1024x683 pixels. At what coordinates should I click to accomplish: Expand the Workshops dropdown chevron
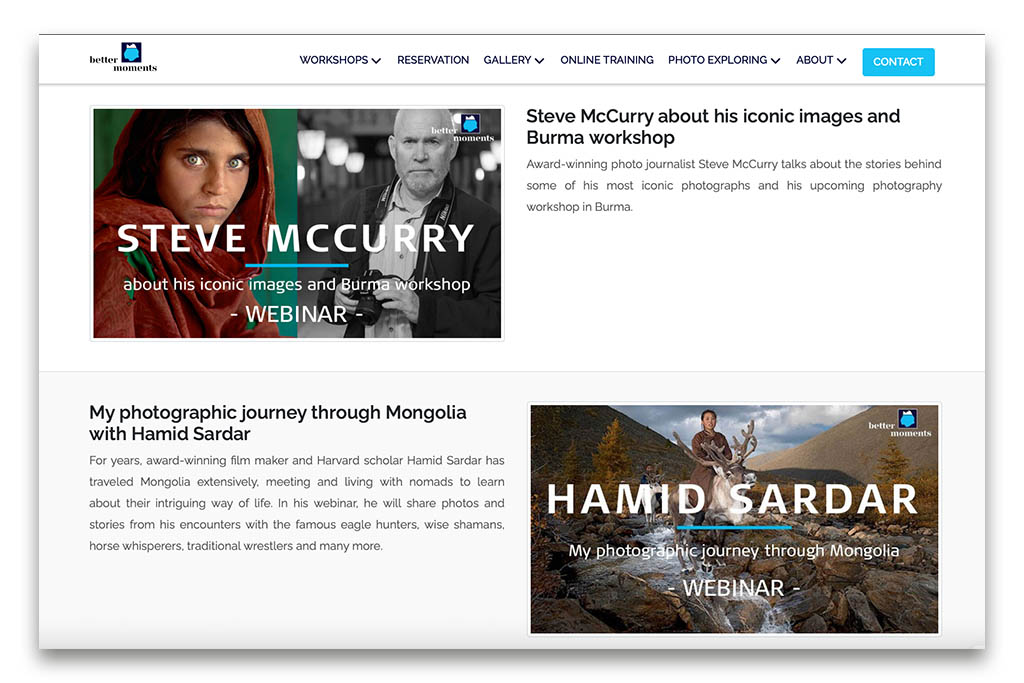coord(376,61)
